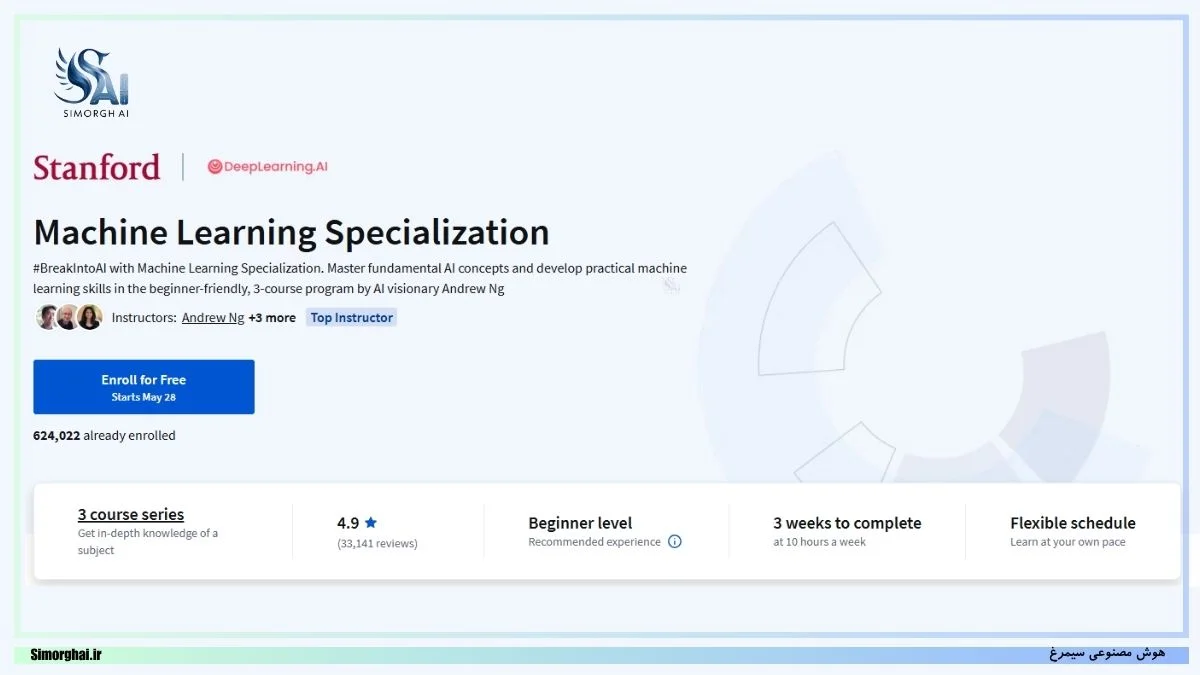Click the Enroll for Free button

pos(144,387)
